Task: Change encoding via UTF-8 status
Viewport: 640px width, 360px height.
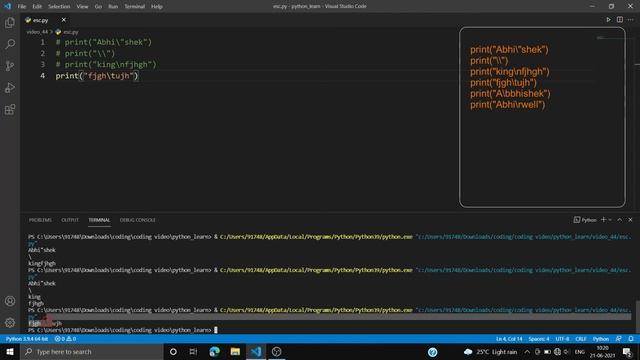Action: click(562, 339)
